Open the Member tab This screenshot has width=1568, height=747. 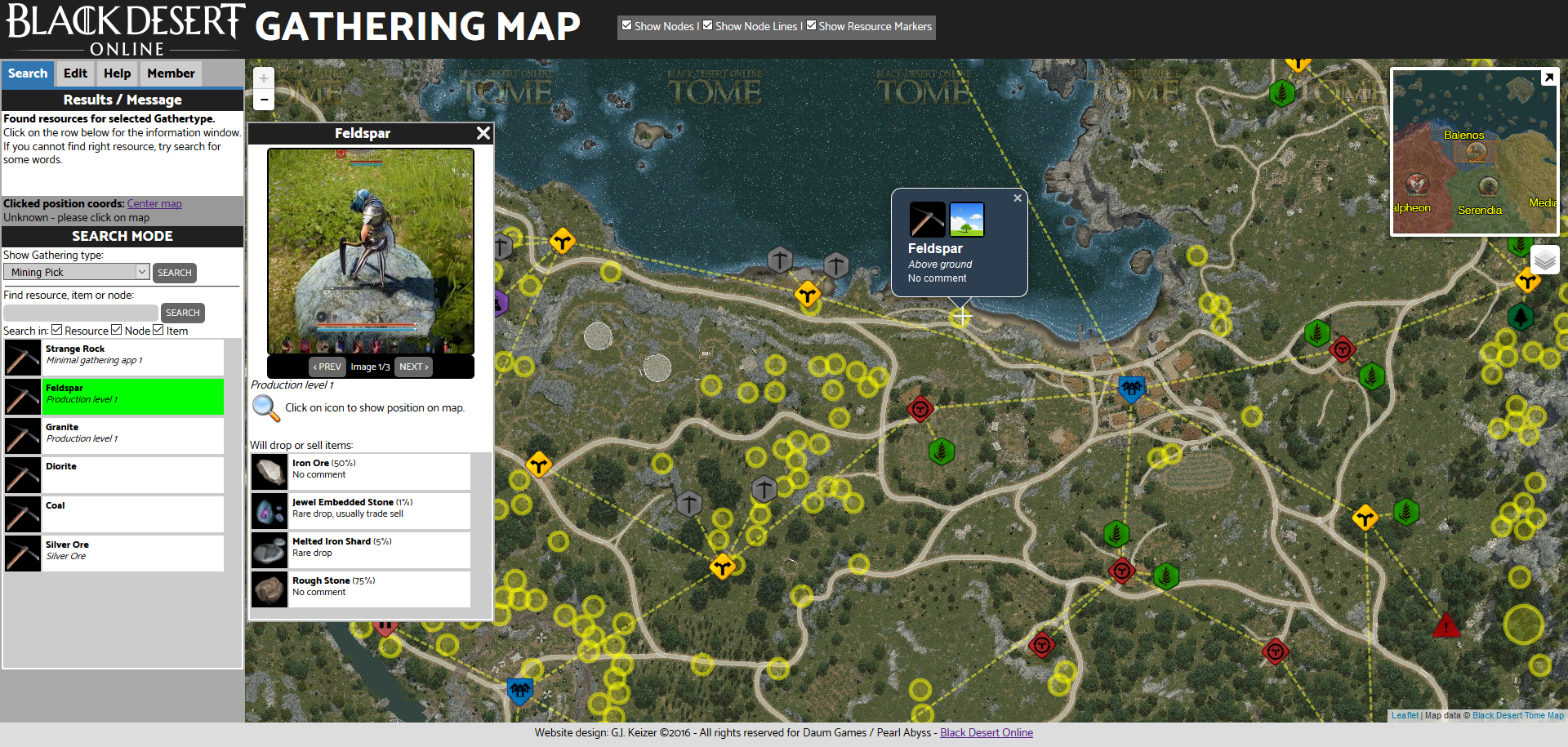(x=171, y=73)
